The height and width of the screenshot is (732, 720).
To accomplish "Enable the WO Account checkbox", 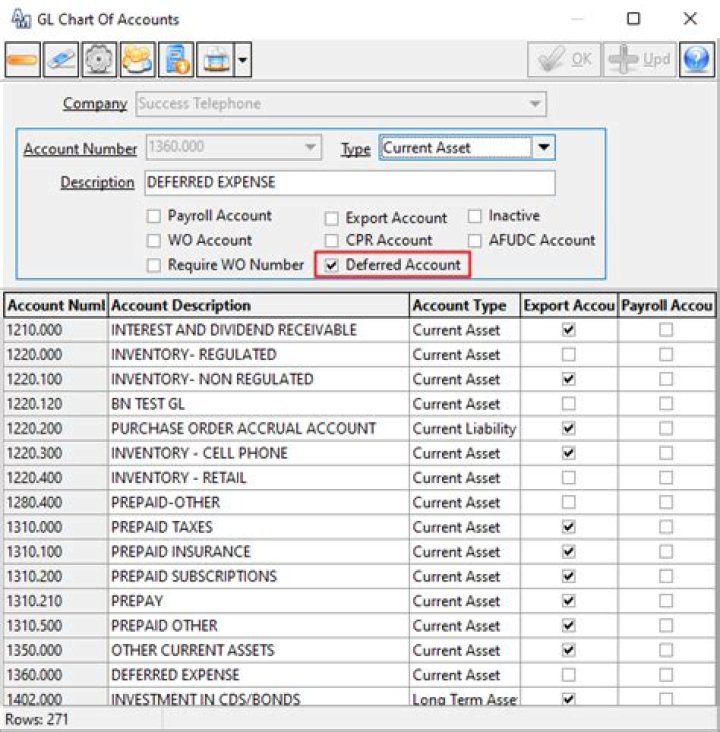I will [154, 240].
